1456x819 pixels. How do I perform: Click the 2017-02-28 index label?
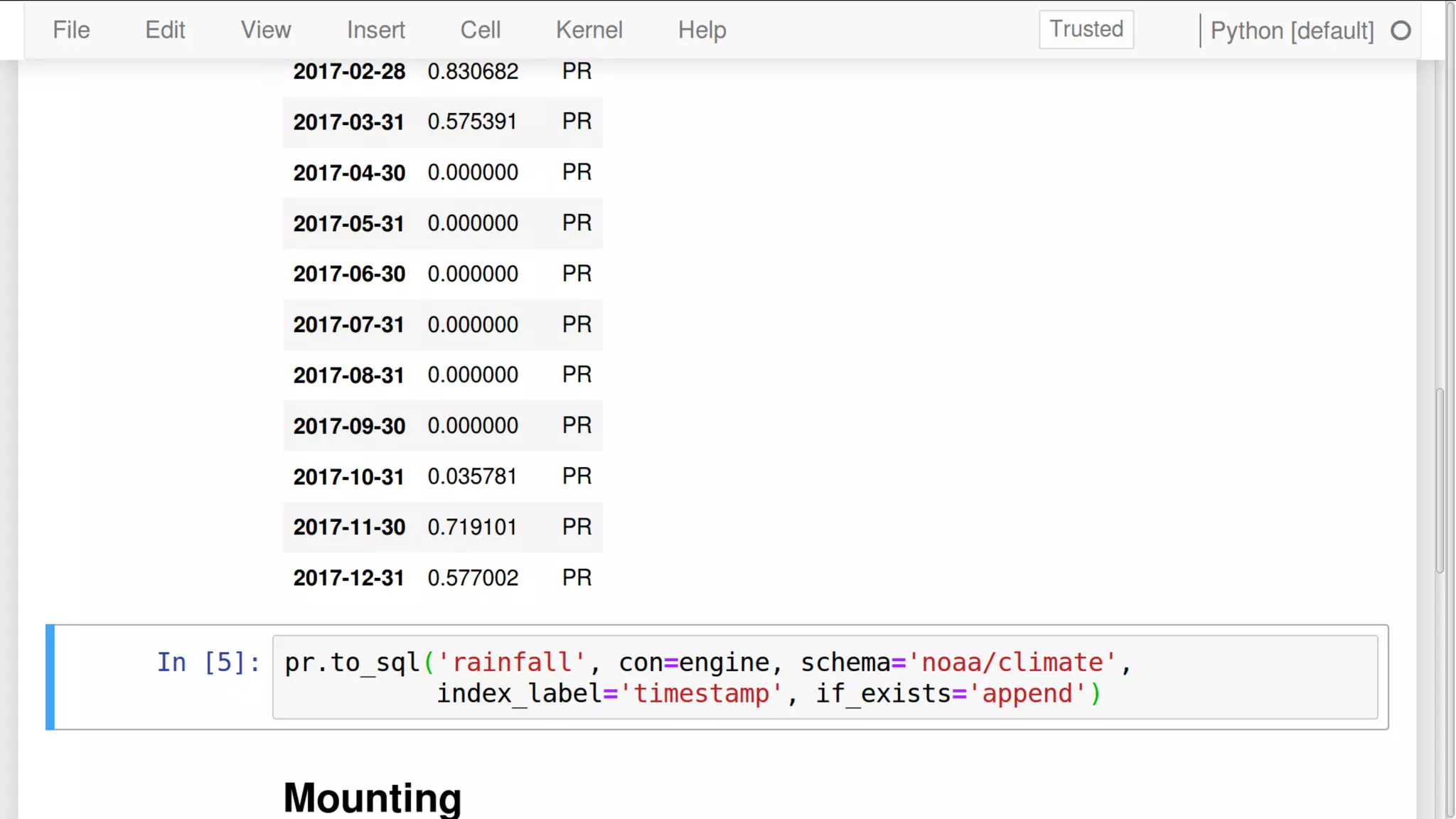click(x=348, y=72)
